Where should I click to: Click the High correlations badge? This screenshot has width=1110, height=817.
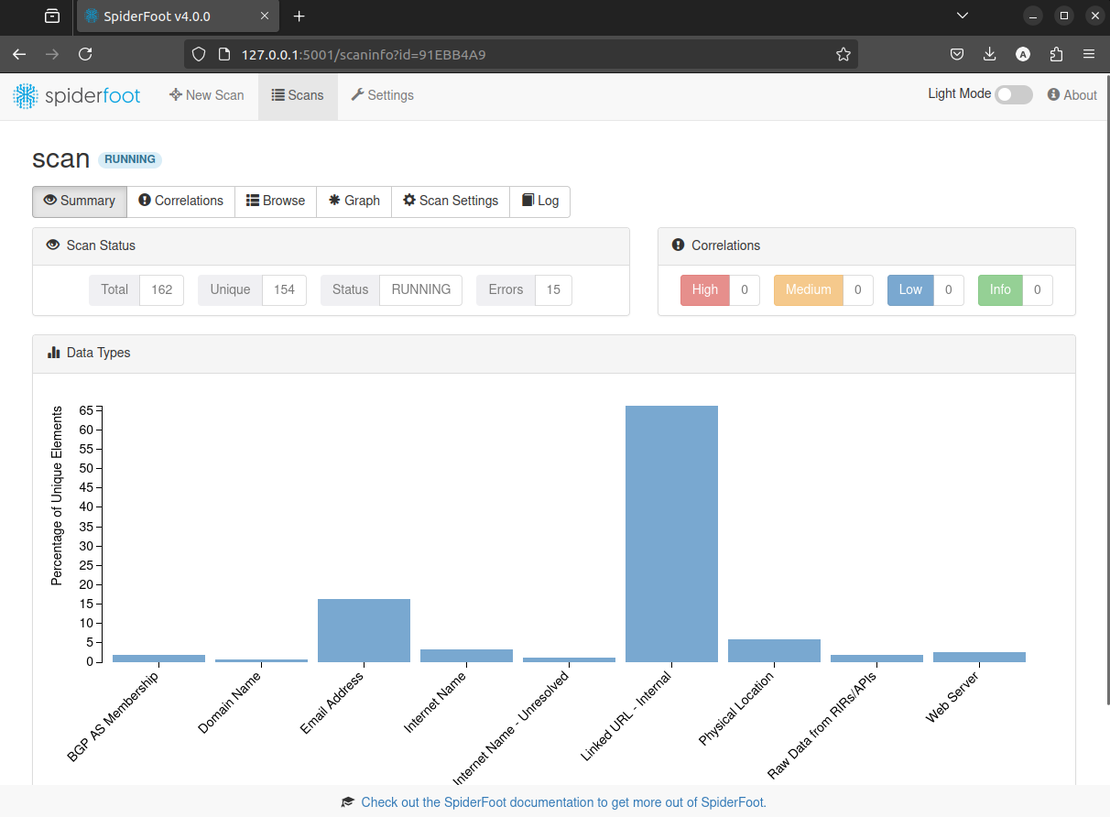(x=705, y=290)
